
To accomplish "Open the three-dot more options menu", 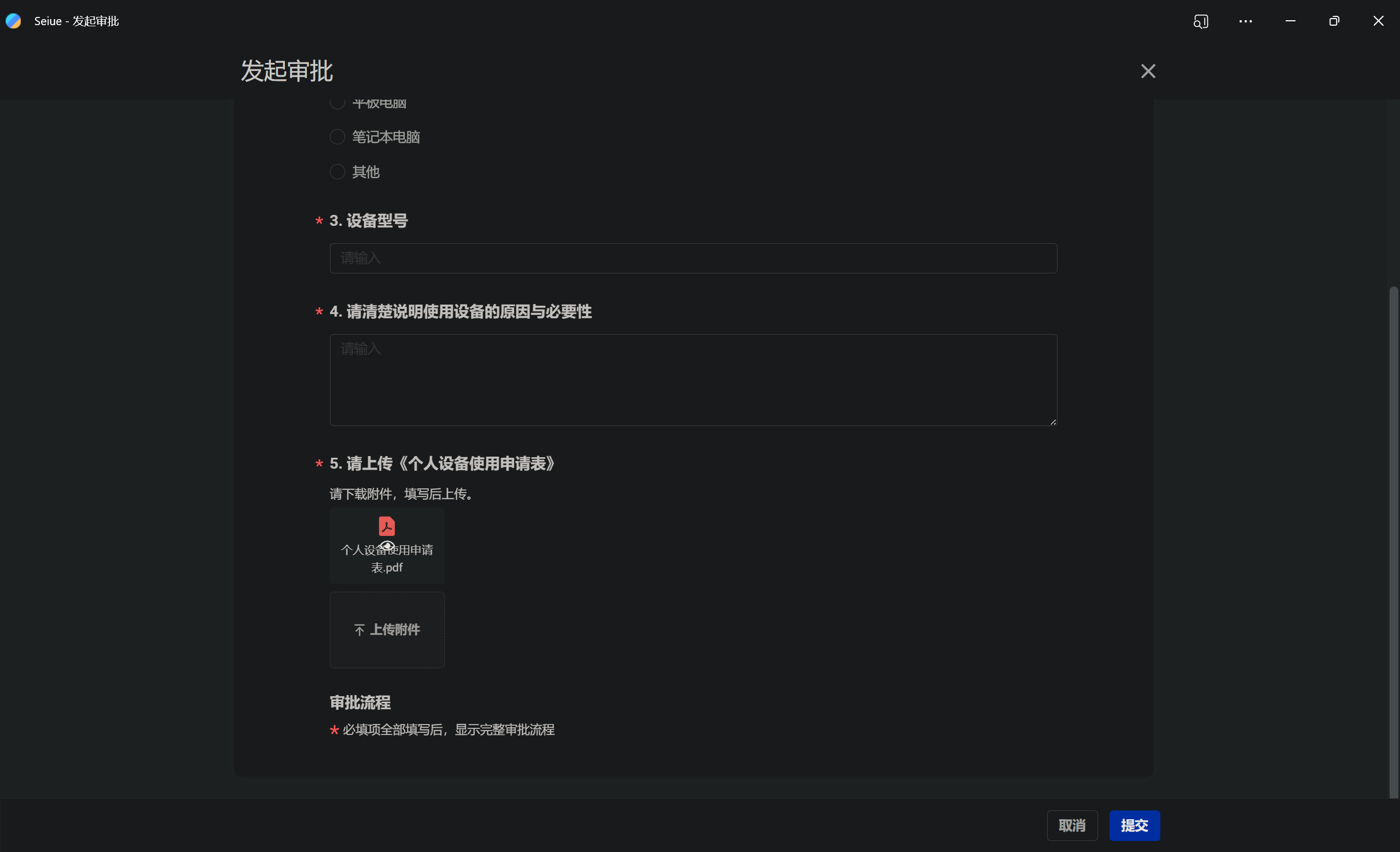I will tap(1246, 21).
